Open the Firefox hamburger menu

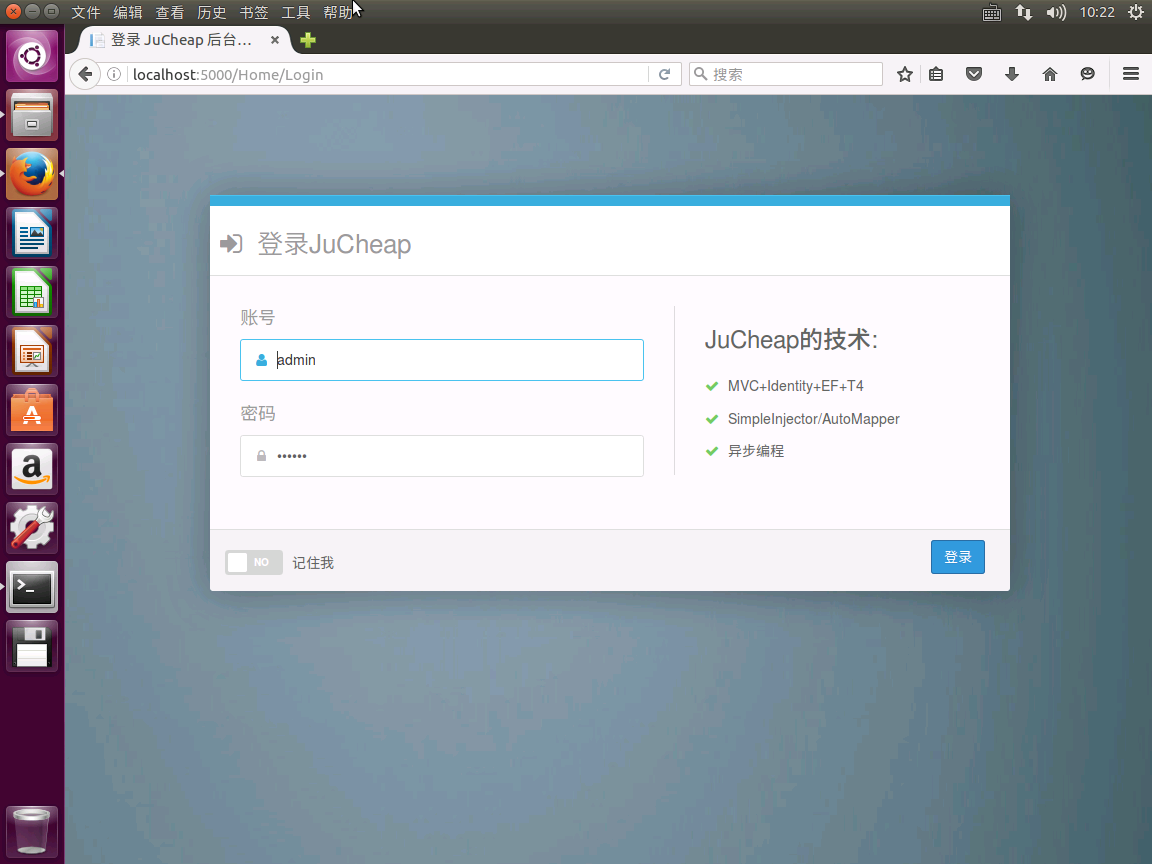(1131, 74)
